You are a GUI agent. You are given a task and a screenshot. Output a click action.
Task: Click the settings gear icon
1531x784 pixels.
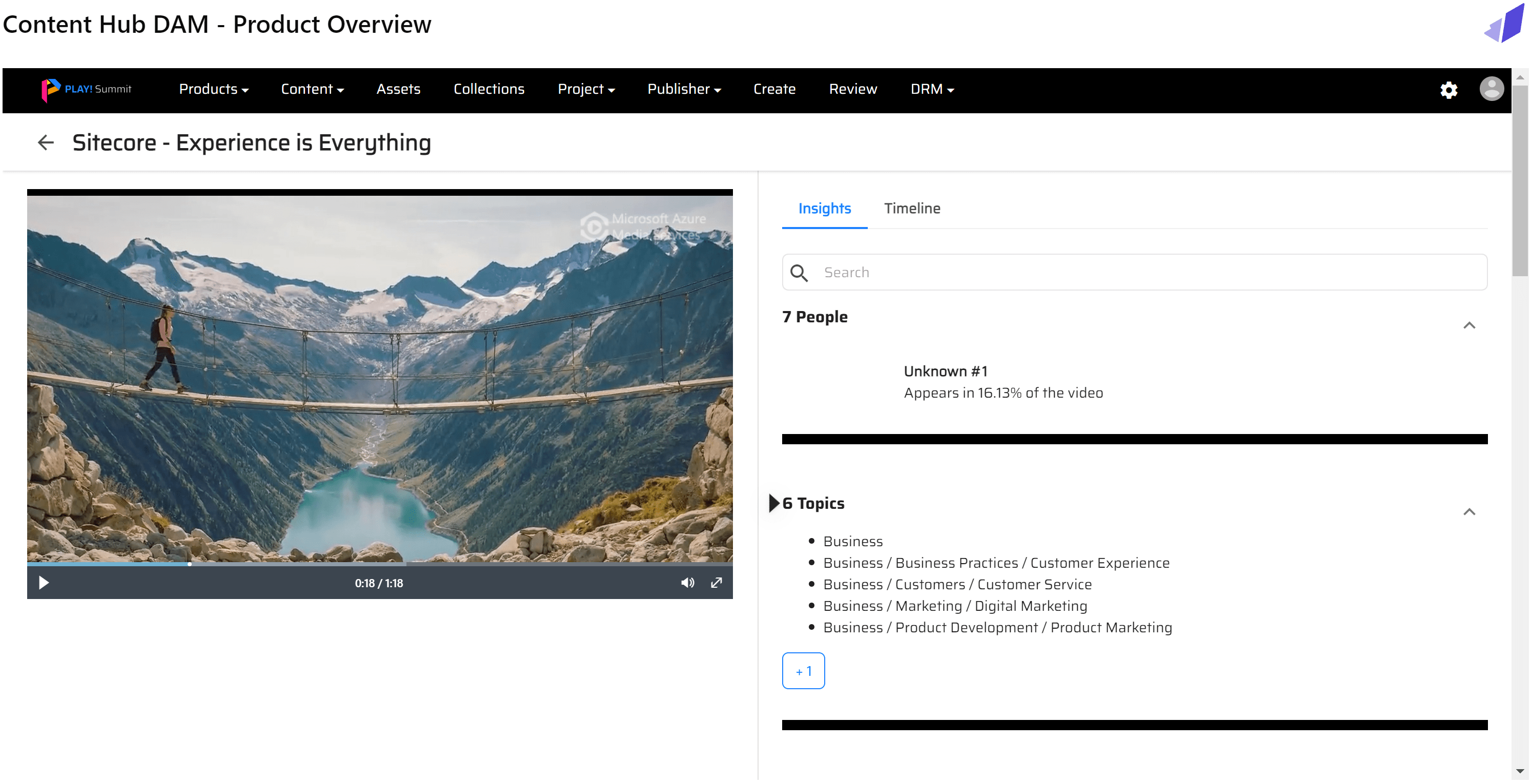(x=1448, y=90)
